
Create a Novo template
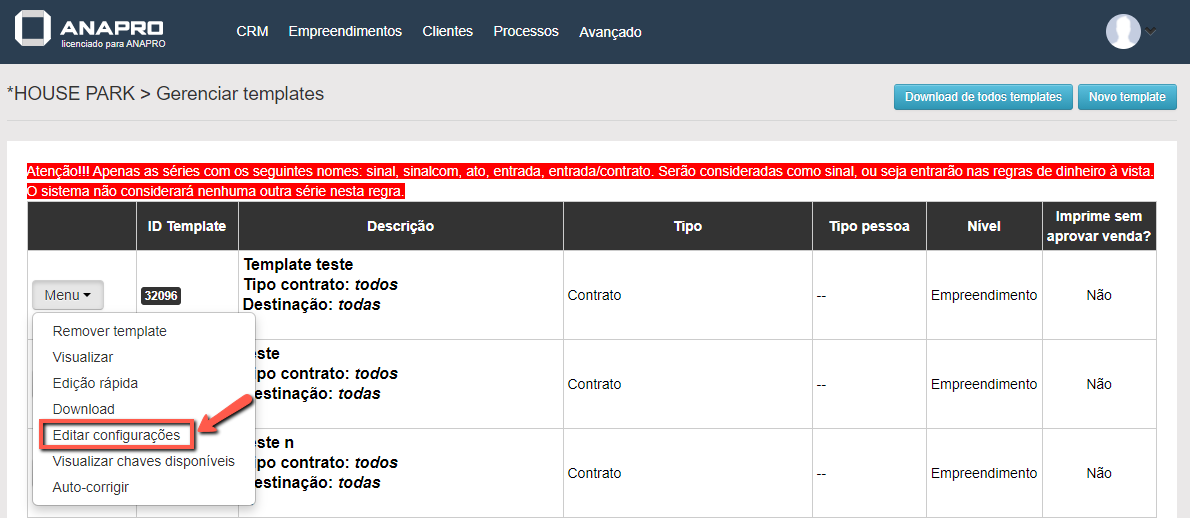pos(1127,97)
